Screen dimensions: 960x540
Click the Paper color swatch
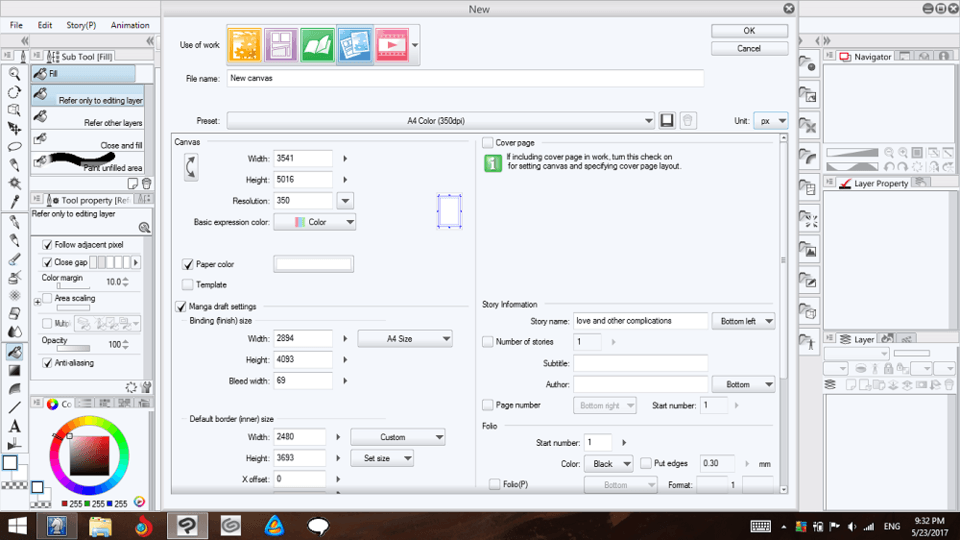click(x=313, y=264)
